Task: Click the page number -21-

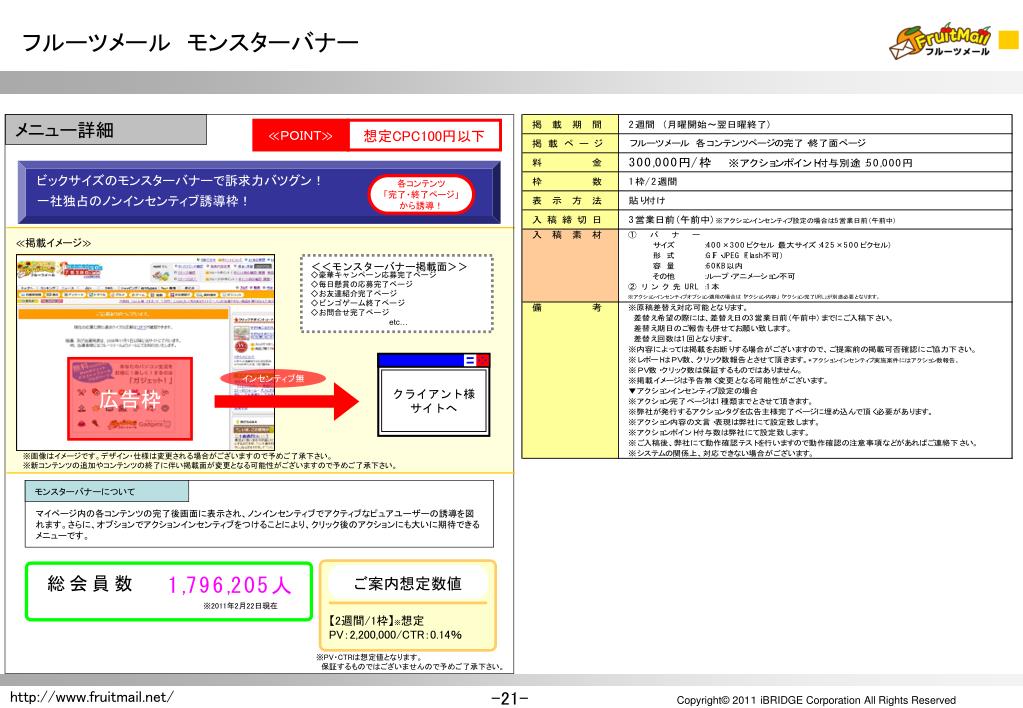Action: pos(510,699)
